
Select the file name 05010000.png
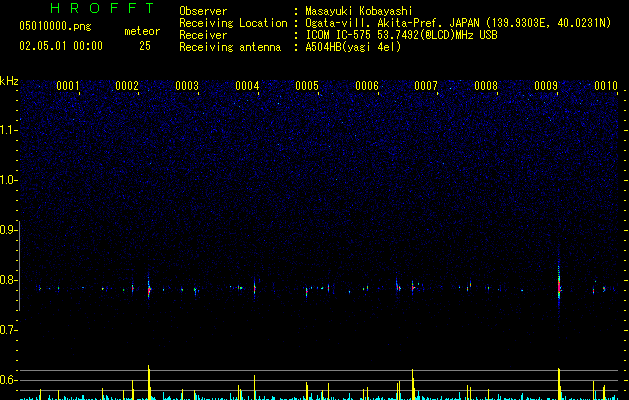pyautogui.click(x=55, y=26)
